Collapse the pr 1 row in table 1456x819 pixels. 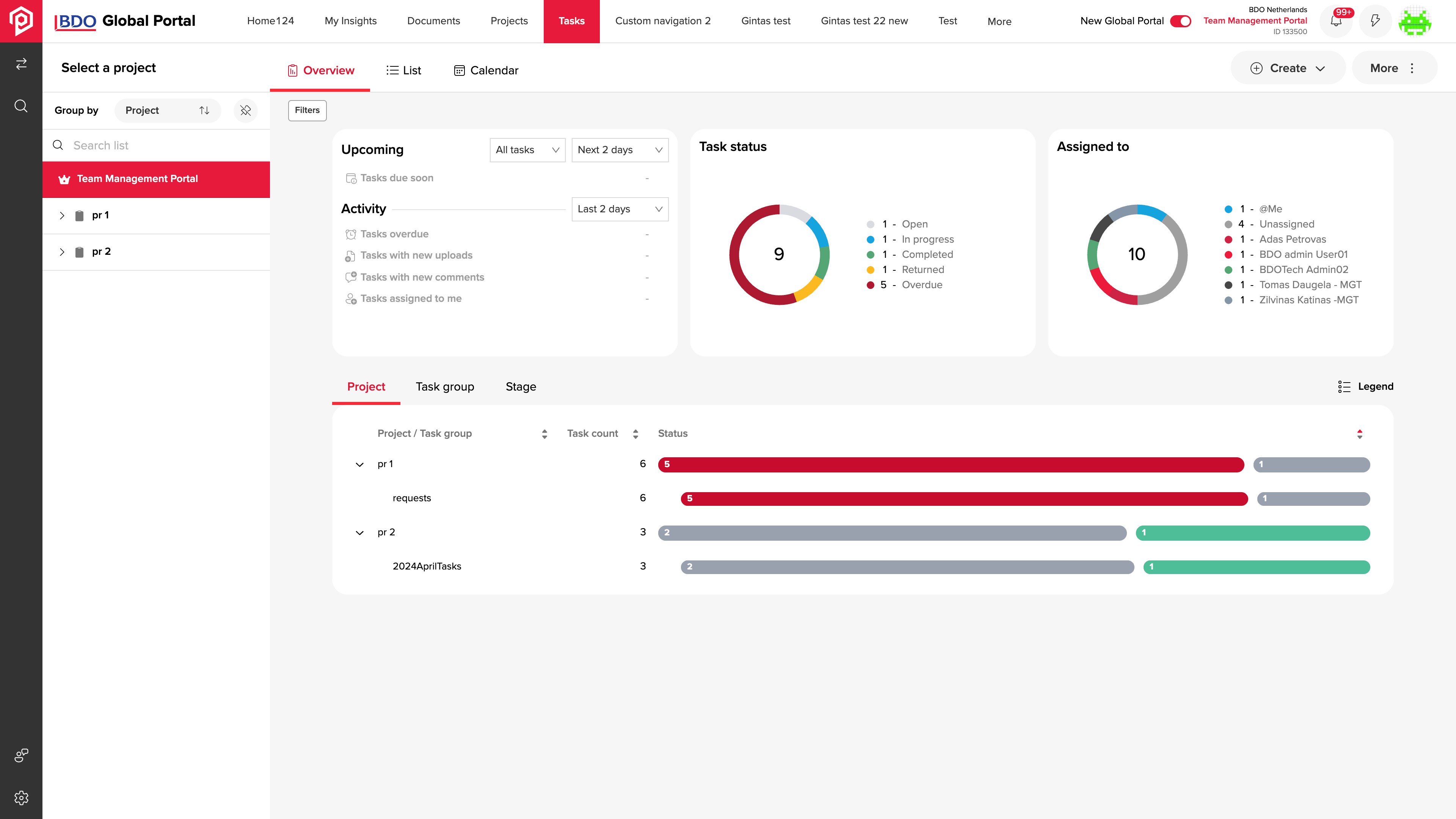pyautogui.click(x=359, y=464)
